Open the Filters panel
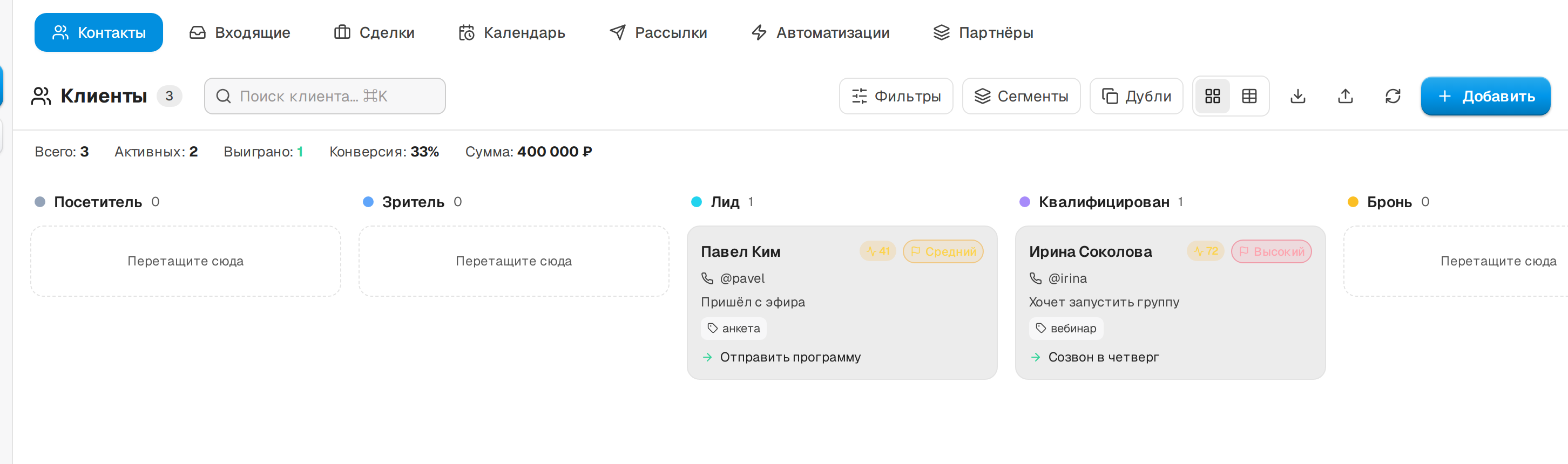The height and width of the screenshot is (464, 1568). coord(896,96)
